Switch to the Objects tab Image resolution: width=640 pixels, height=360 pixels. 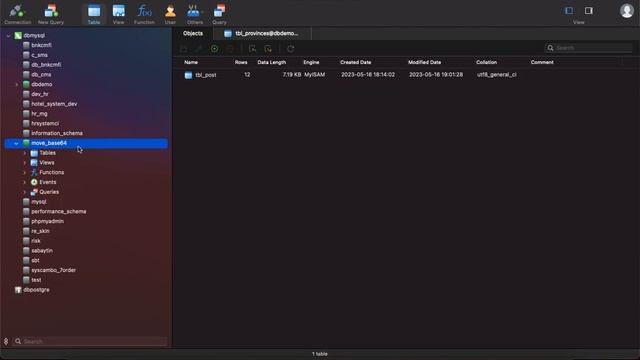point(193,33)
